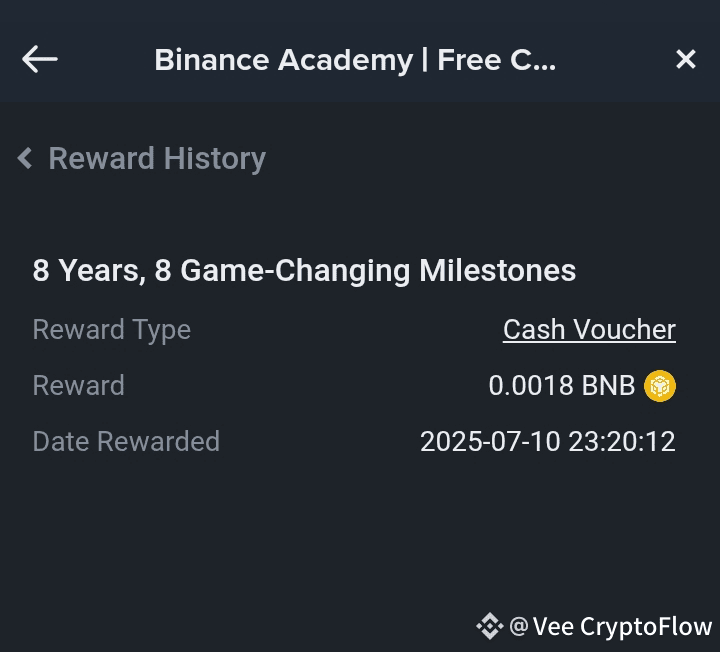Click the @ symbol in the watermark
The image size is (720, 652).
[518, 627]
